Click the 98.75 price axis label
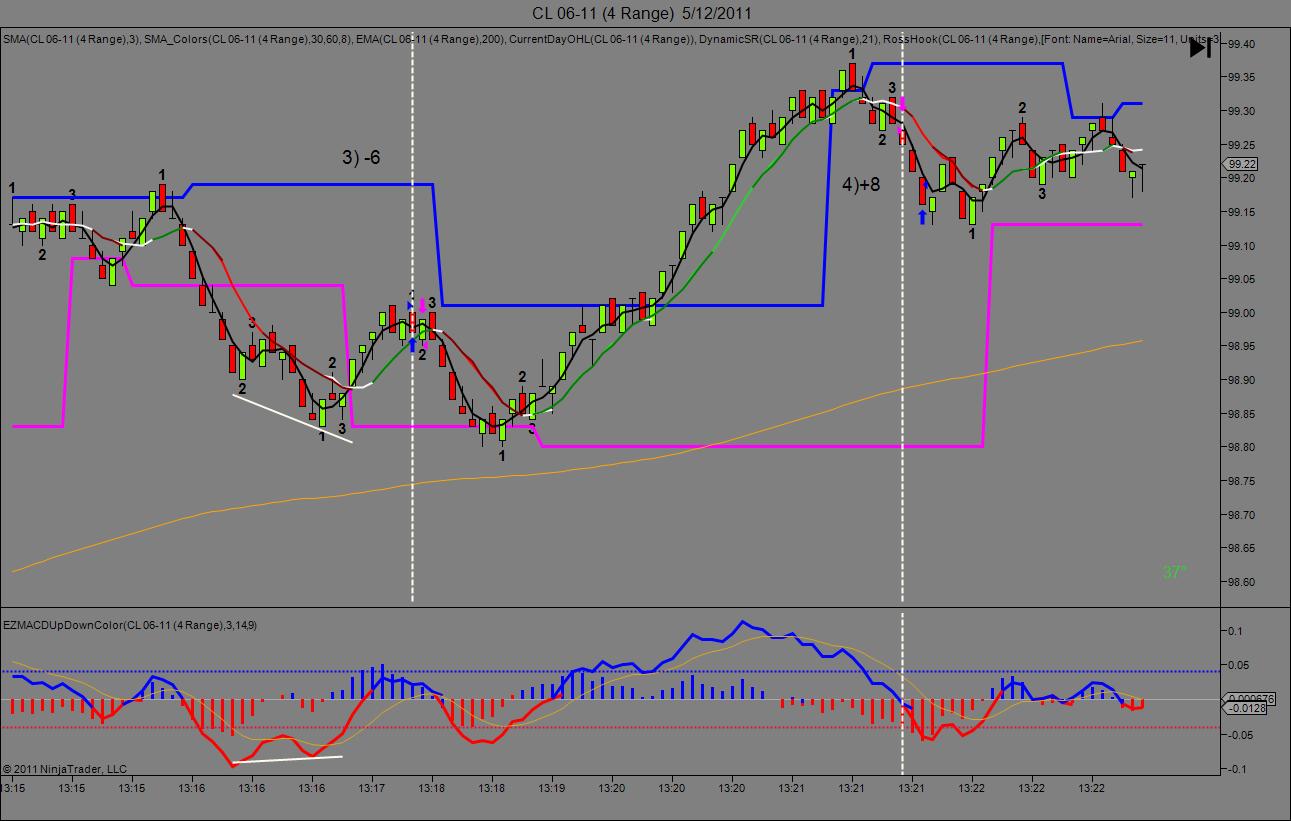The image size is (1291, 821). [1243, 481]
